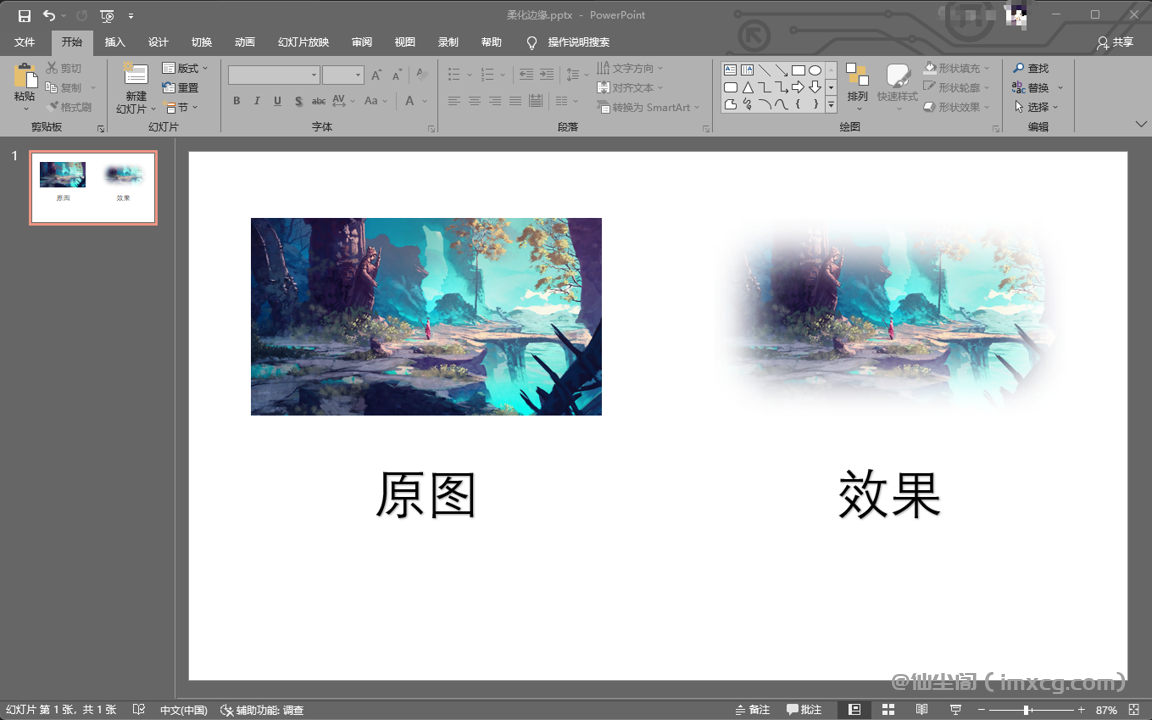Click the Undo arrow icon
The height and width of the screenshot is (720, 1152).
point(49,15)
